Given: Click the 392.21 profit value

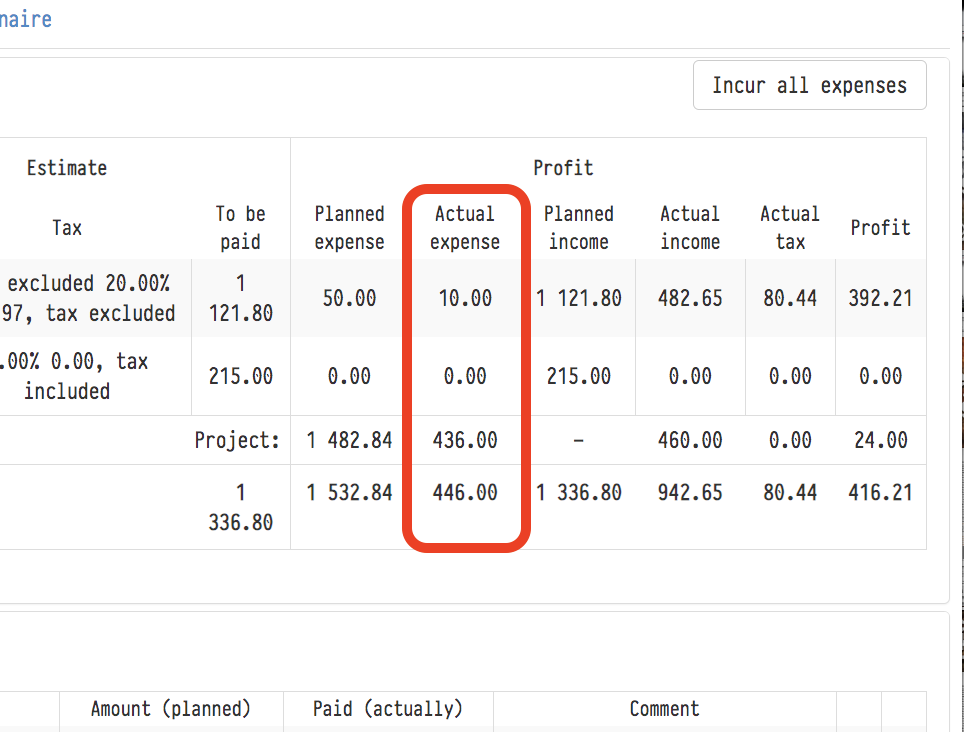Looking at the screenshot, I should tap(880, 298).
